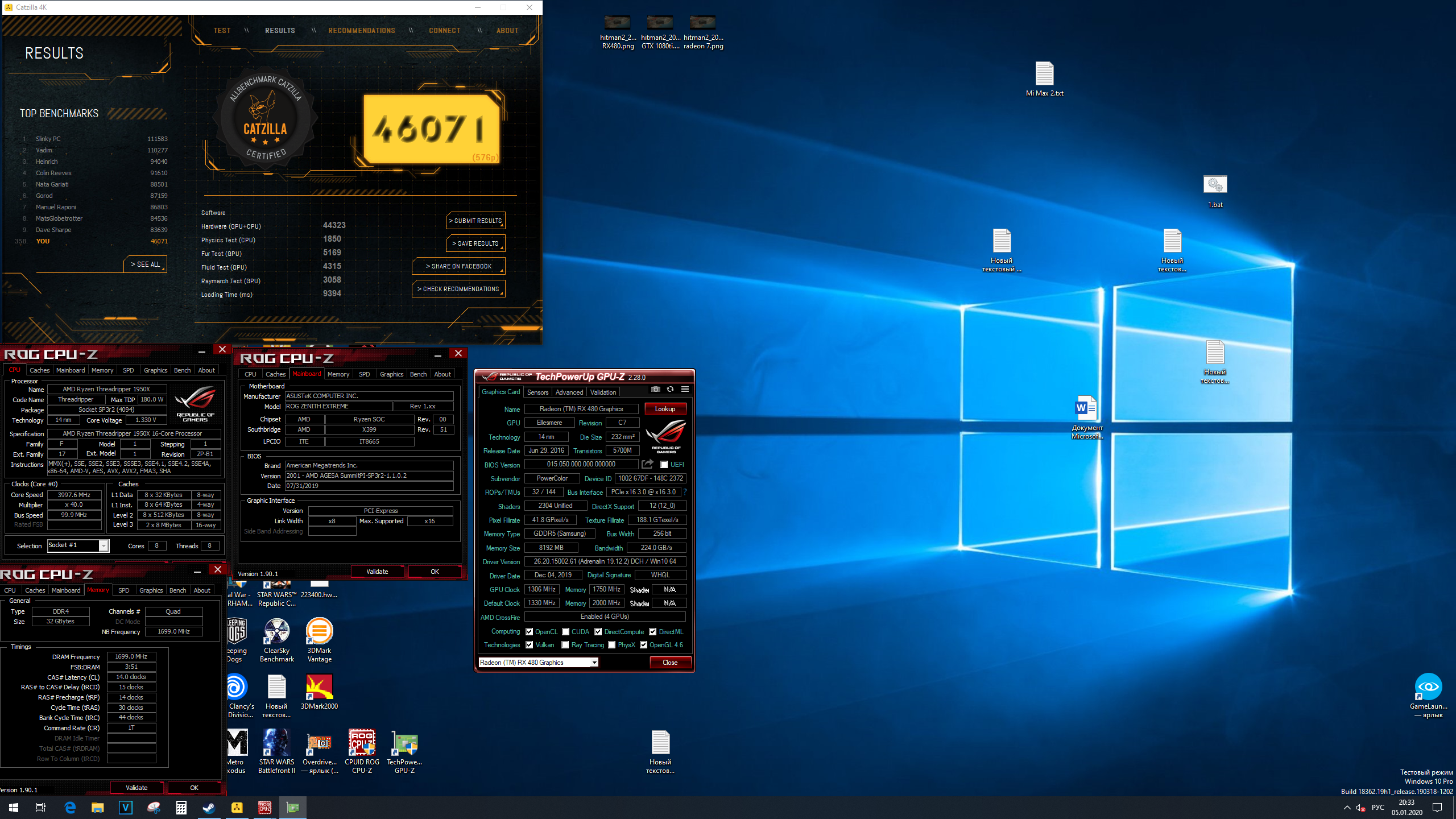Screen dimensions: 1456x819
Task: Open STAR WARS Battlefront II shortcut
Action: coord(277,751)
